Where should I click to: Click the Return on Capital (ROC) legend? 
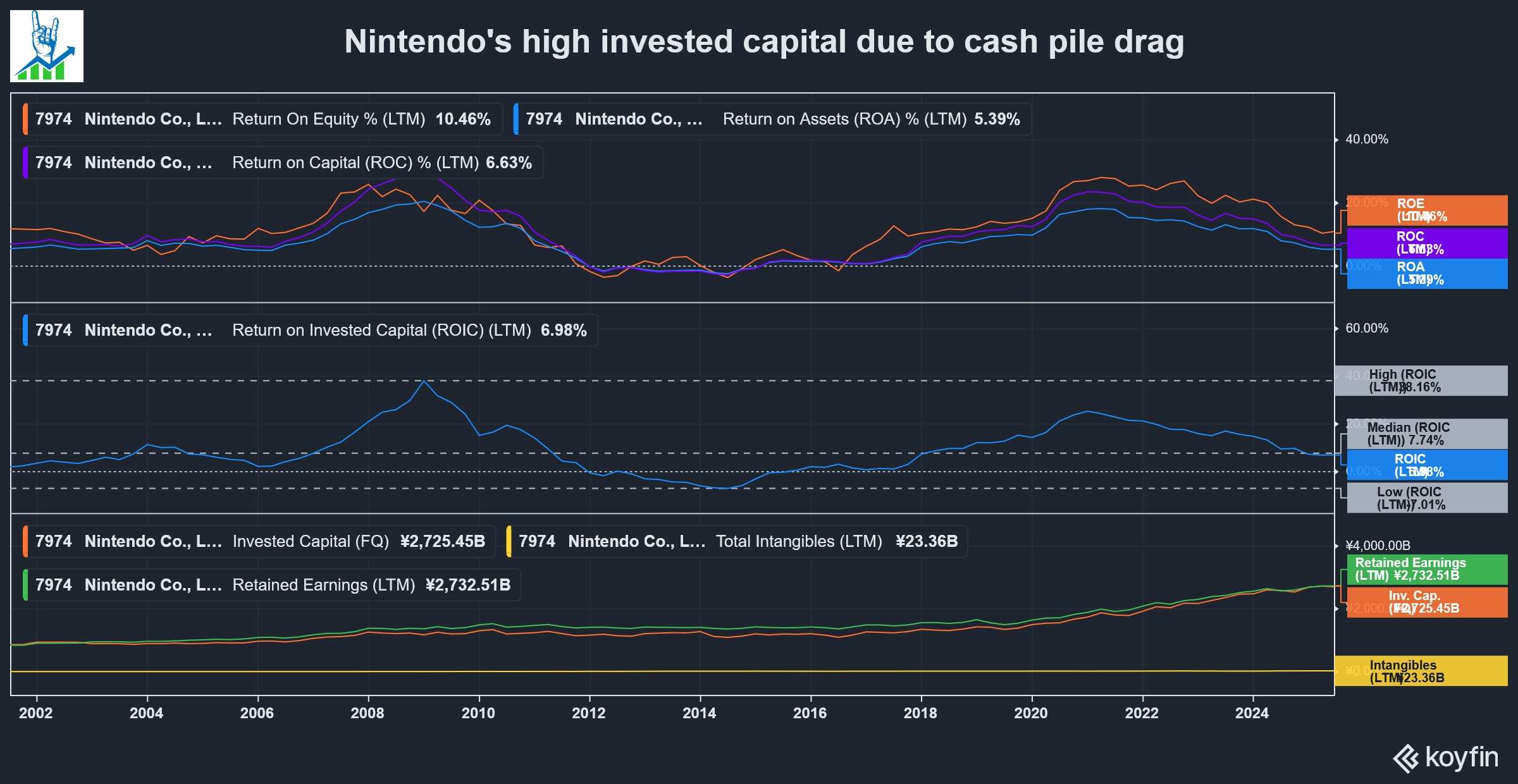(x=283, y=162)
